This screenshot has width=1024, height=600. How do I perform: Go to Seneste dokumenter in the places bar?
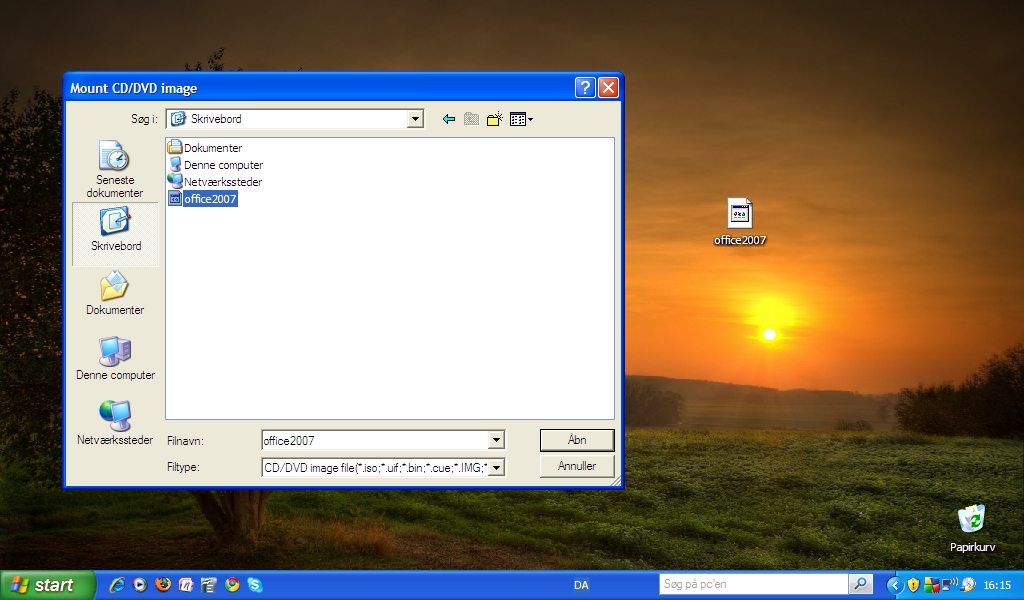tap(114, 168)
